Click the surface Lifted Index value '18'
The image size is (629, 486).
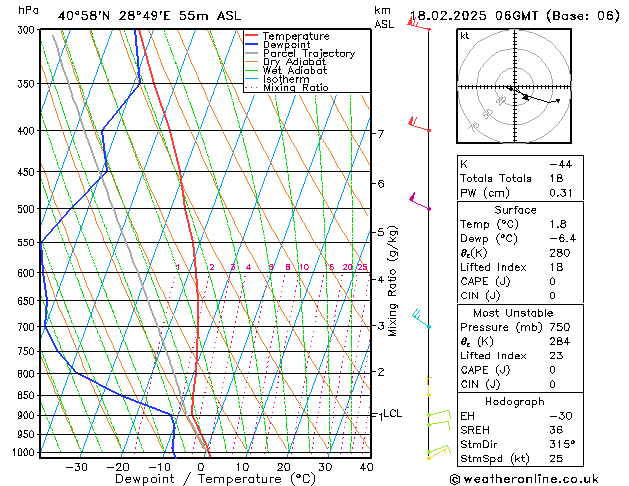click(x=556, y=267)
